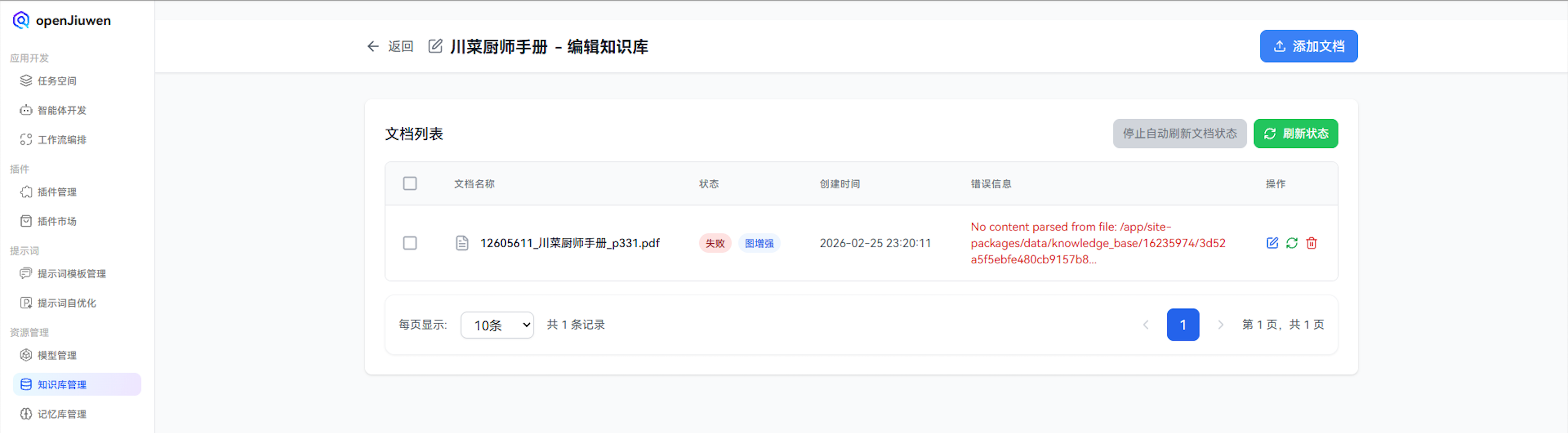Click the 文档名称 column header
1568x433 pixels.
[x=474, y=184]
